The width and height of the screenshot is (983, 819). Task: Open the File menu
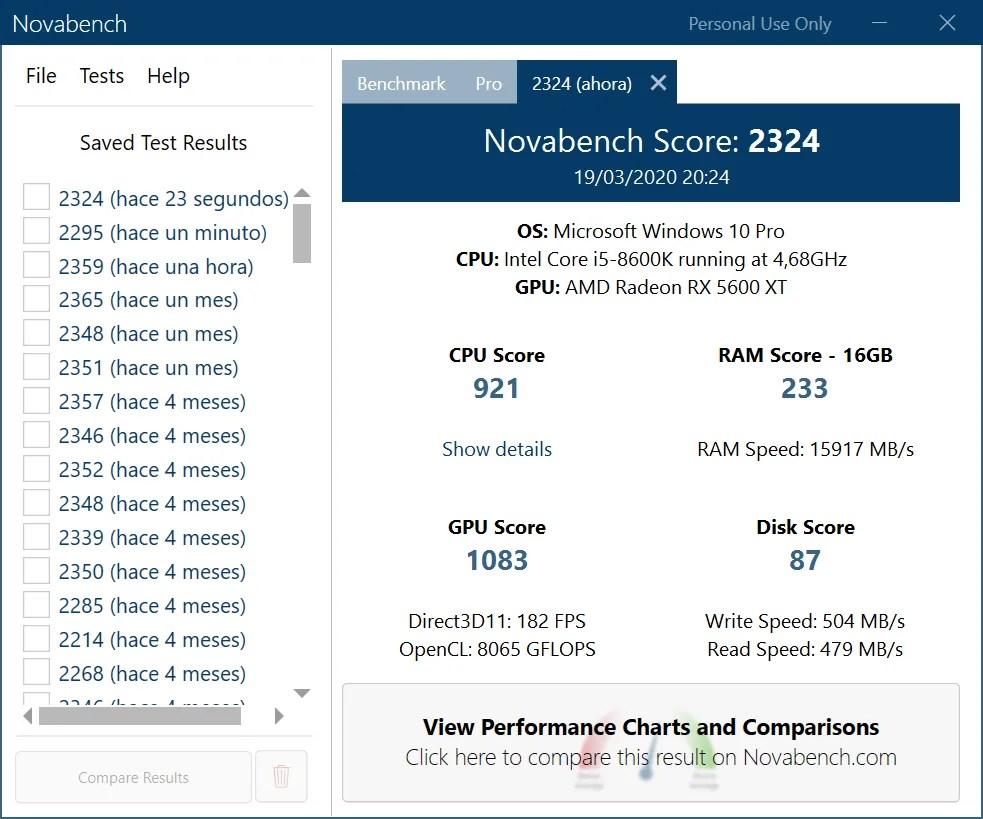41,76
